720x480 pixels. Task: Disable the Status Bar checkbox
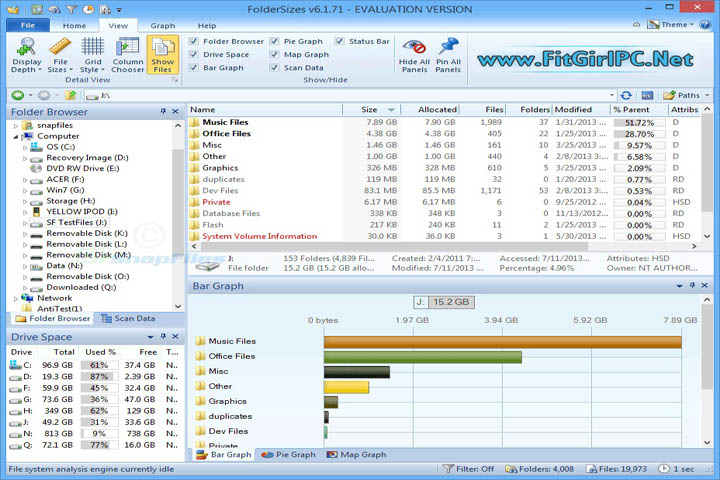click(341, 41)
